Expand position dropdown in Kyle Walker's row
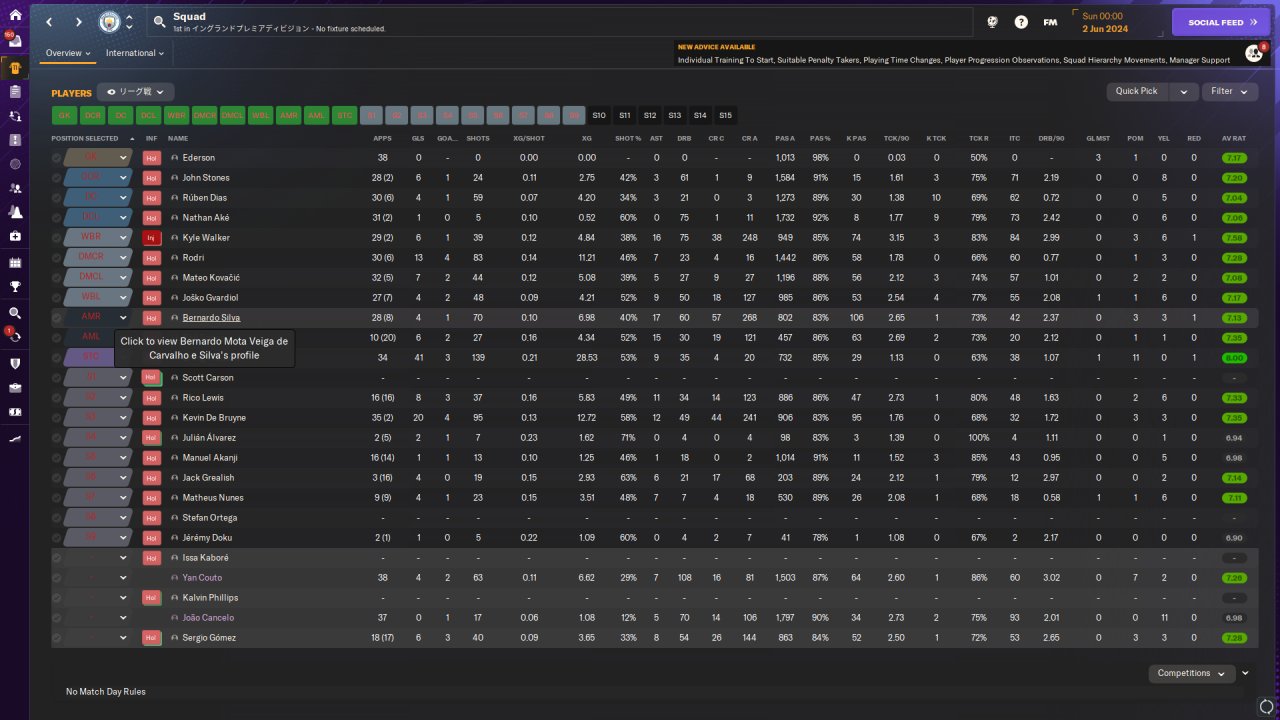 coord(123,238)
